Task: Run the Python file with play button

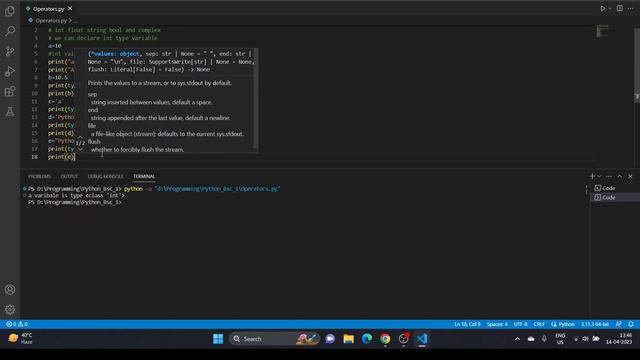Action: 602,9
